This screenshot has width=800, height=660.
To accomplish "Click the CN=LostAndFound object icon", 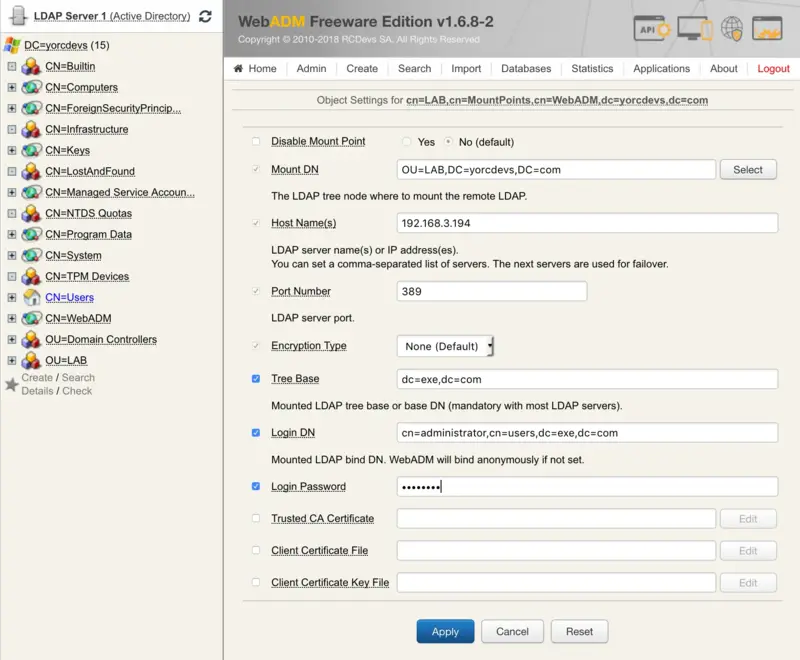I will (x=32, y=171).
